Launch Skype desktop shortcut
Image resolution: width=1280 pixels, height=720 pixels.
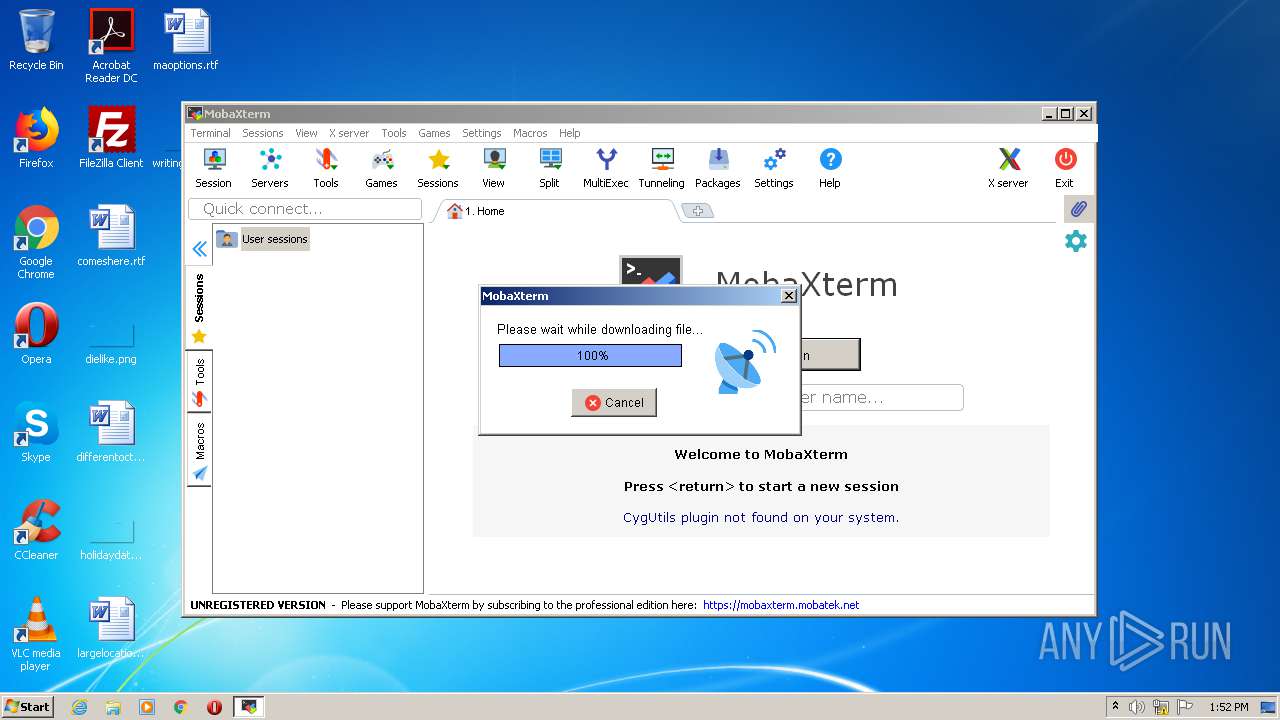(x=36, y=432)
